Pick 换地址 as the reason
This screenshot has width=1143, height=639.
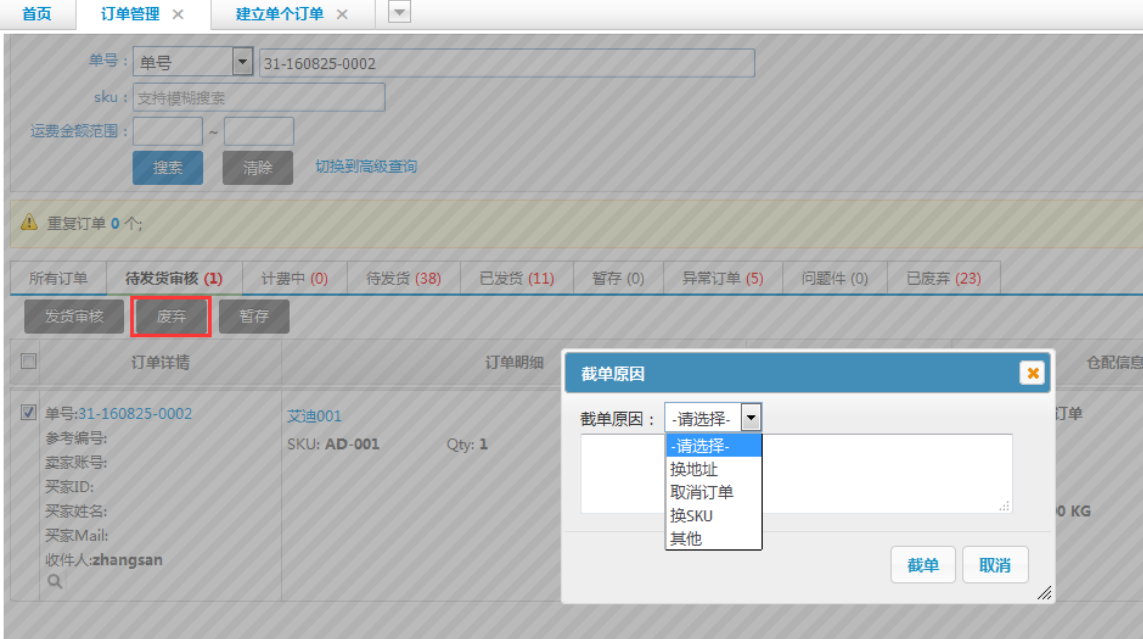tap(694, 469)
